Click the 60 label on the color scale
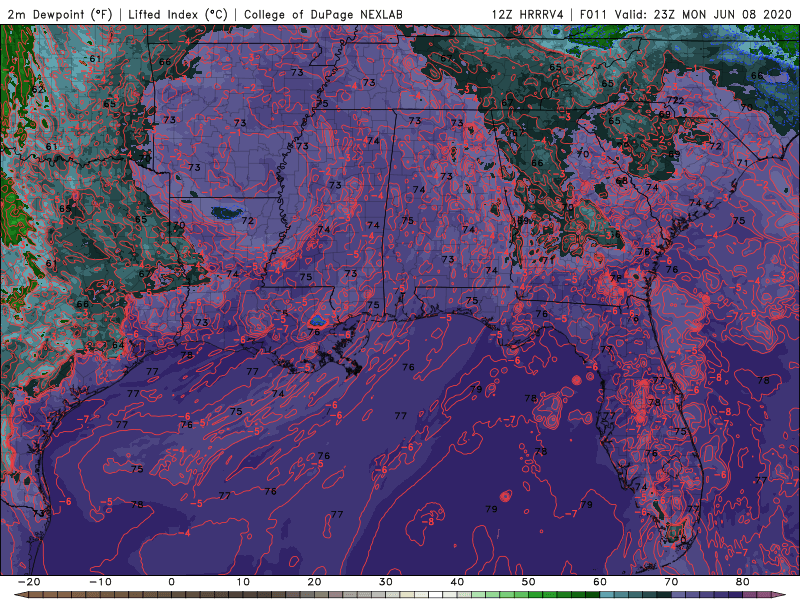This screenshot has width=800, height=600. tap(600, 582)
